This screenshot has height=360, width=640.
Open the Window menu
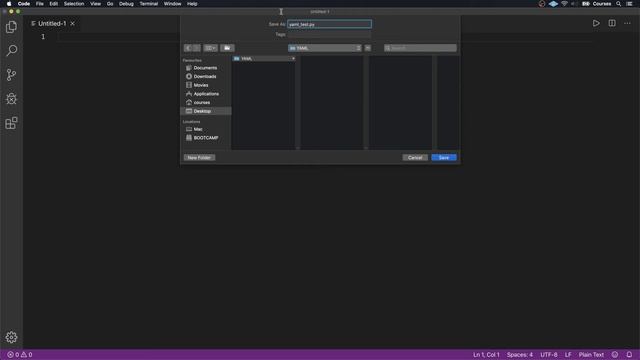pos(173,4)
